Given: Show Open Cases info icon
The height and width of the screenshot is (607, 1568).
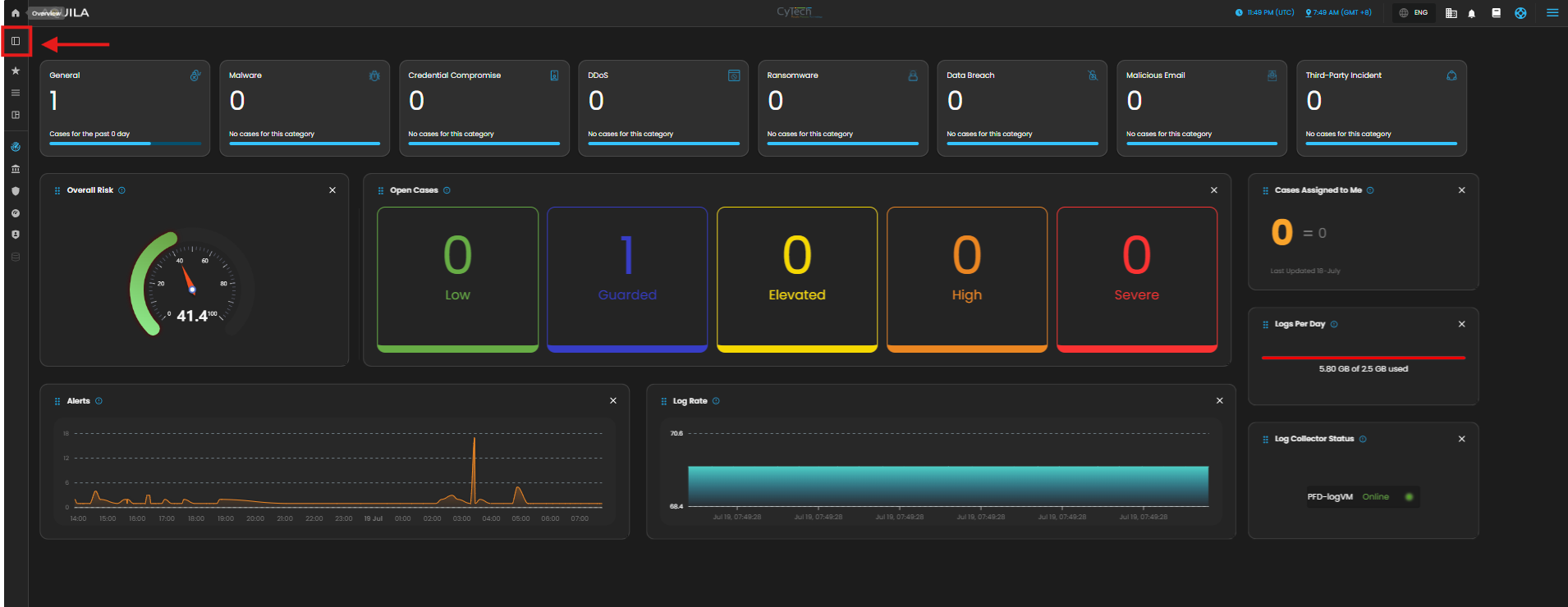Looking at the screenshot, I should point(447,190).
